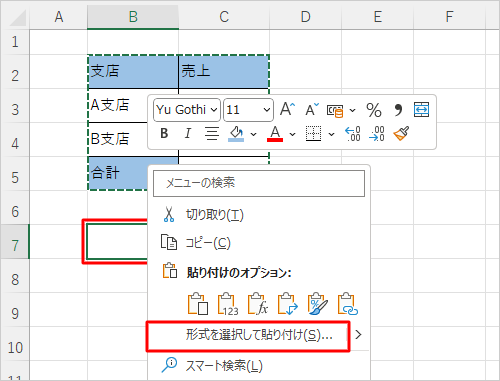Increase decimal places
This screenshot has height=381, width=500.
coord(353,134)
